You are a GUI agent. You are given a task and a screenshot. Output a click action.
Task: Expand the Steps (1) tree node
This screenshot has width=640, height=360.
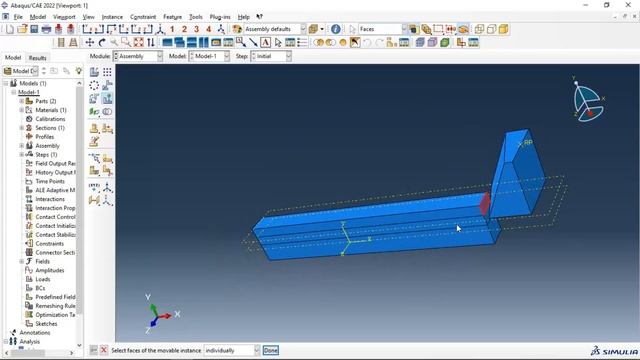22,154
